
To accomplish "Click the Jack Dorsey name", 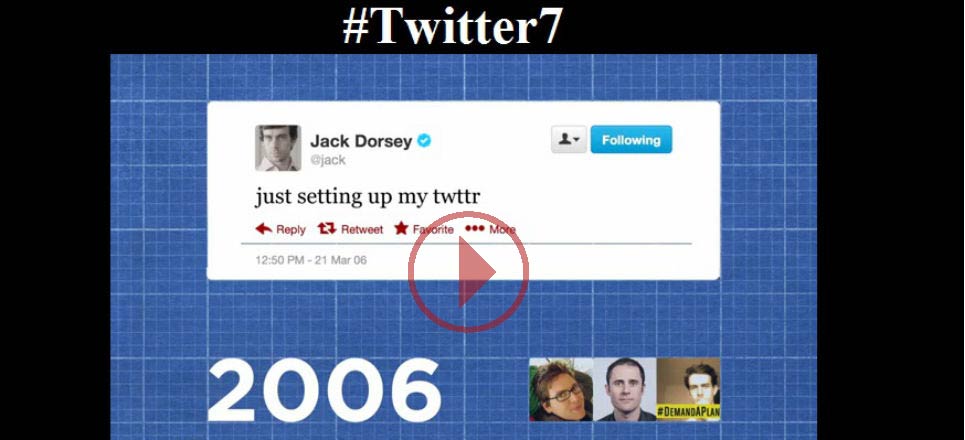I will coord(361,141).
